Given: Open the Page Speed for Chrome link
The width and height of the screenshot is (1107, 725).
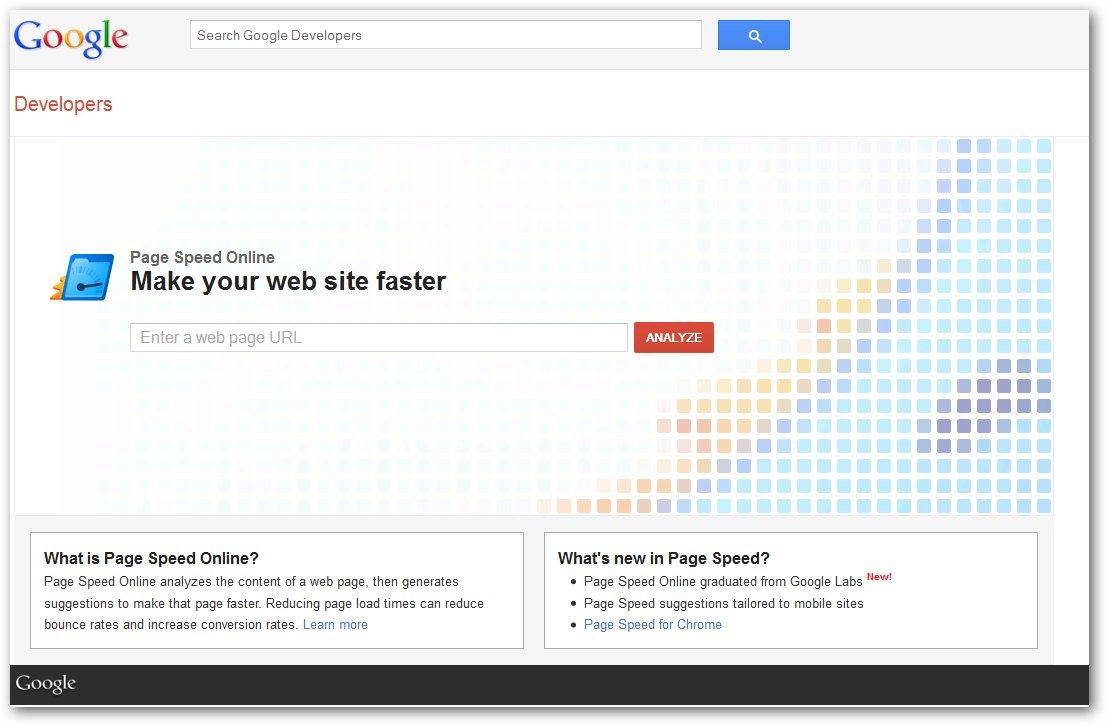Looking at the screenshot, I should (x=652, y=624).
